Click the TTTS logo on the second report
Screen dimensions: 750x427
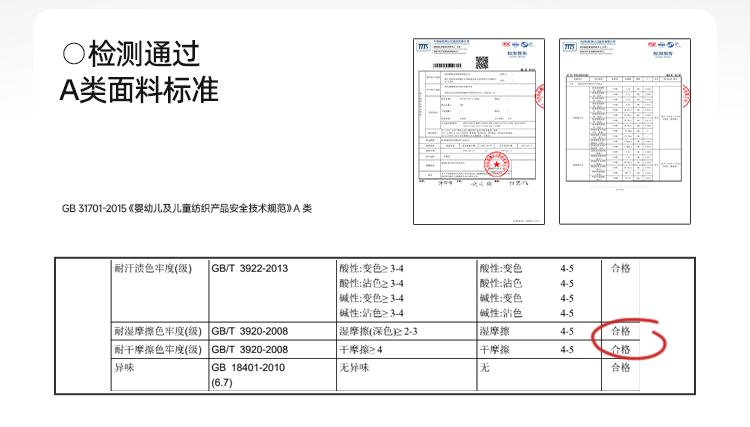[x=569, y=46]
